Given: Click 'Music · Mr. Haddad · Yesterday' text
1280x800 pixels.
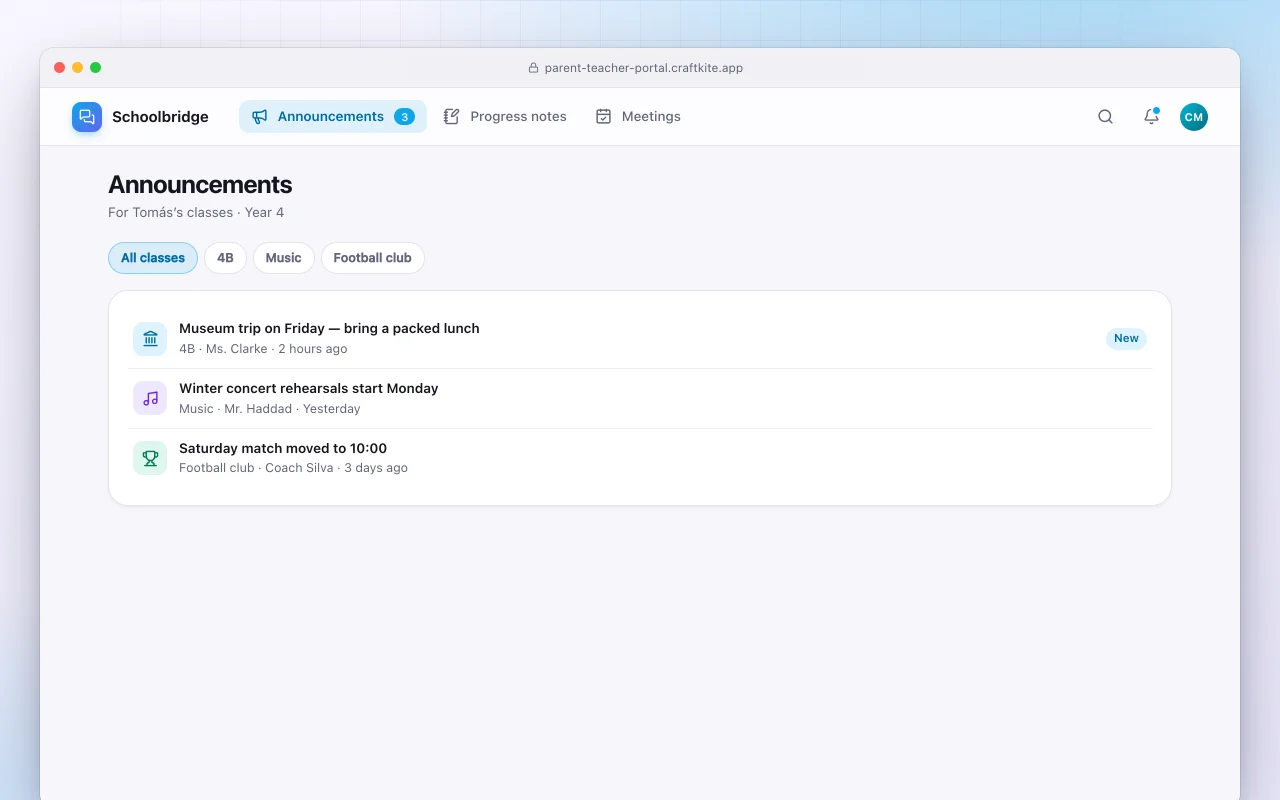Looking at the screenshot, I should click(x=270, y=409).
